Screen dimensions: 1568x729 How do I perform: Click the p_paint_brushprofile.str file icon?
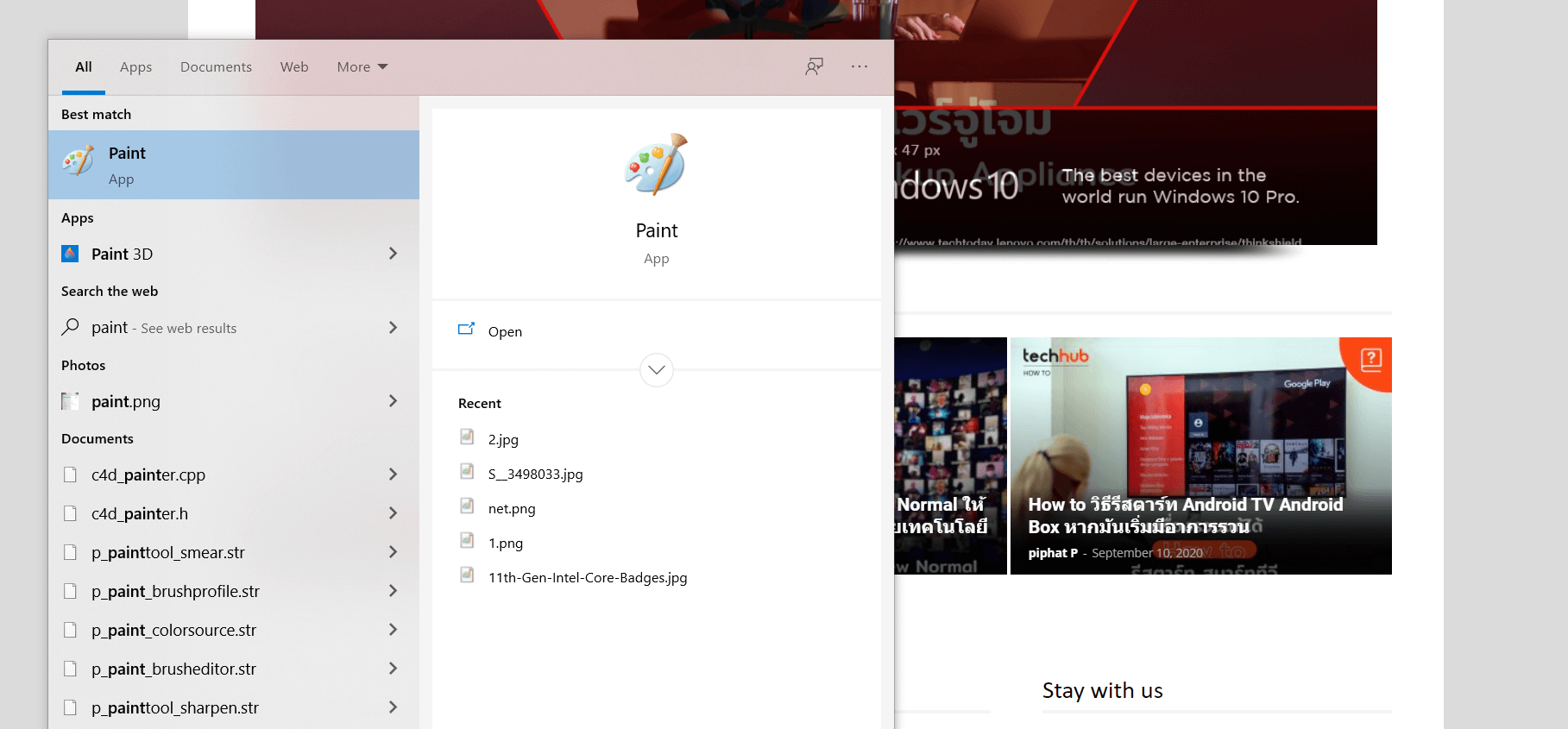(x=70, y=591)
